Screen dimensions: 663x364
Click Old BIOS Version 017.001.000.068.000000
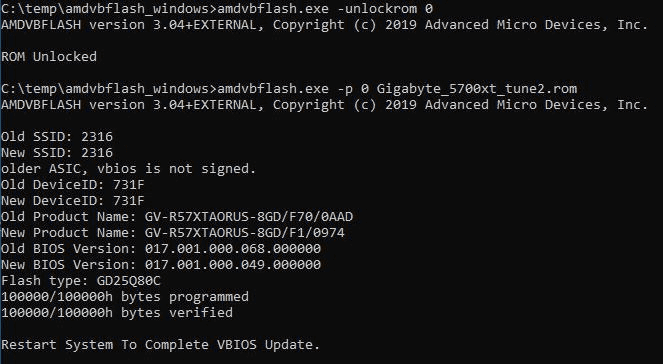coord(161,249)
